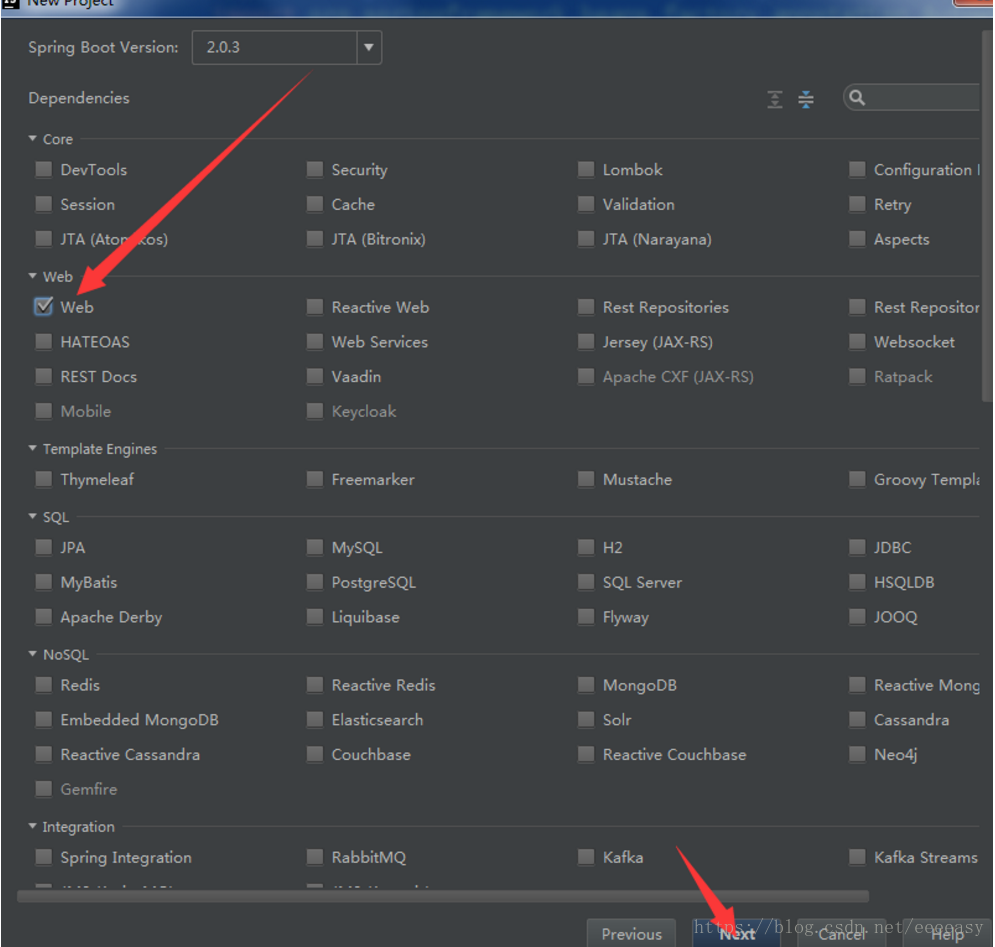Check the Freemarker checkbox
This screenshot has height=947, width=995.
pyautogui.click(x=315, y=479)
